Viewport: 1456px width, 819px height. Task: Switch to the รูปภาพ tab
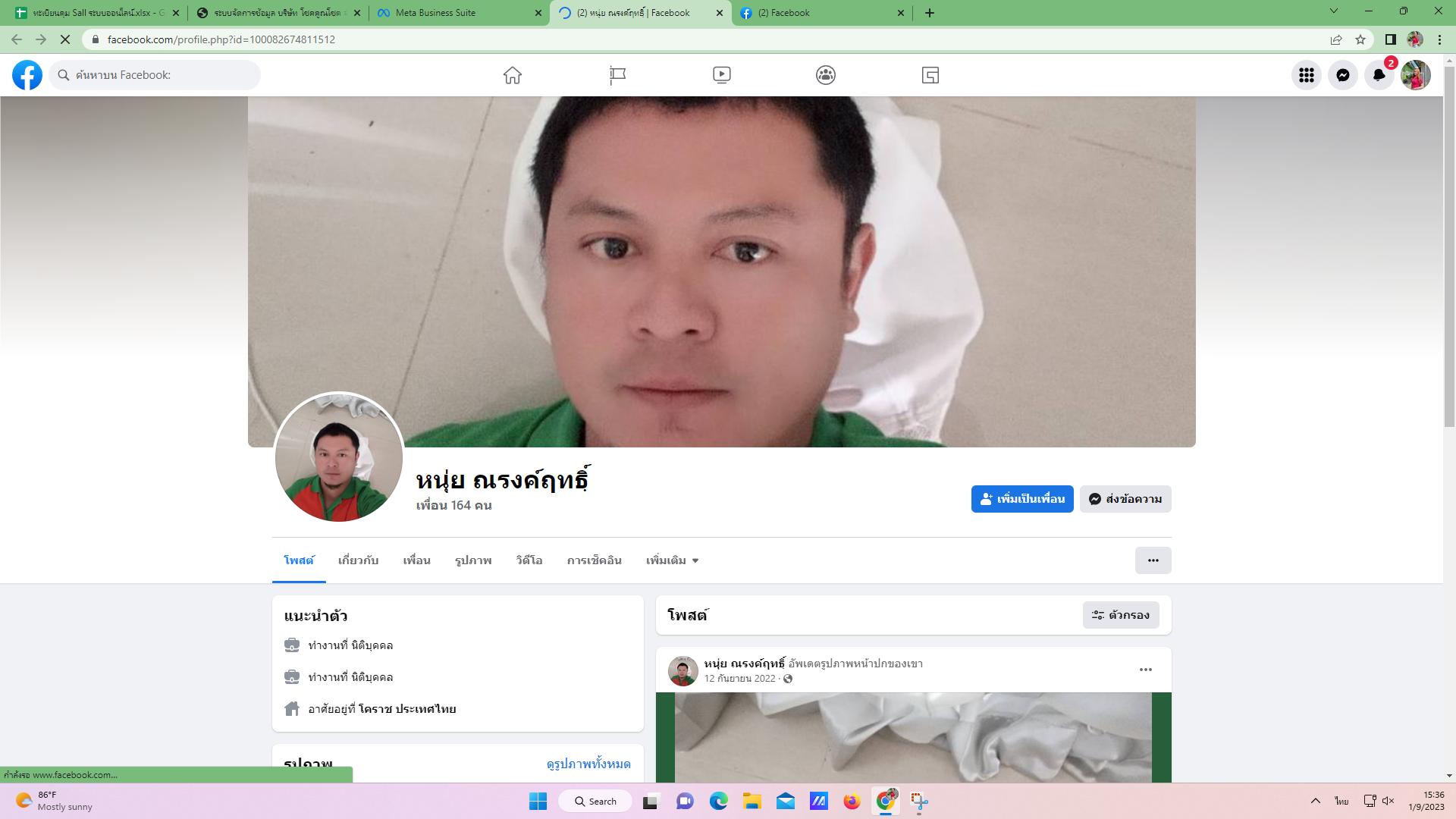[473, 560]
